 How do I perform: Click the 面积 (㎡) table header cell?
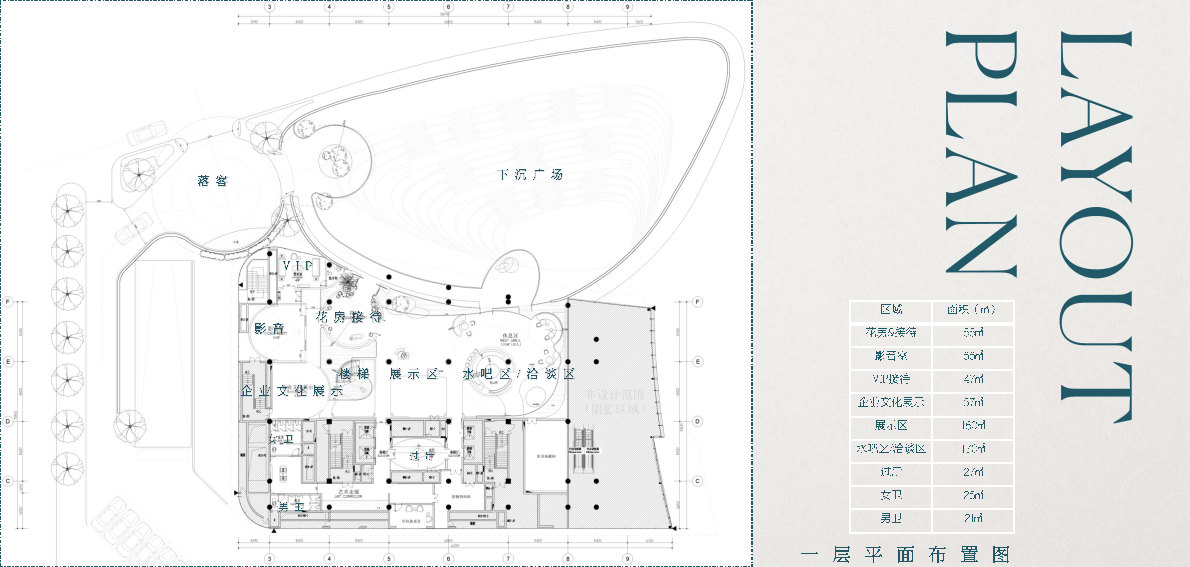(972, 310)
